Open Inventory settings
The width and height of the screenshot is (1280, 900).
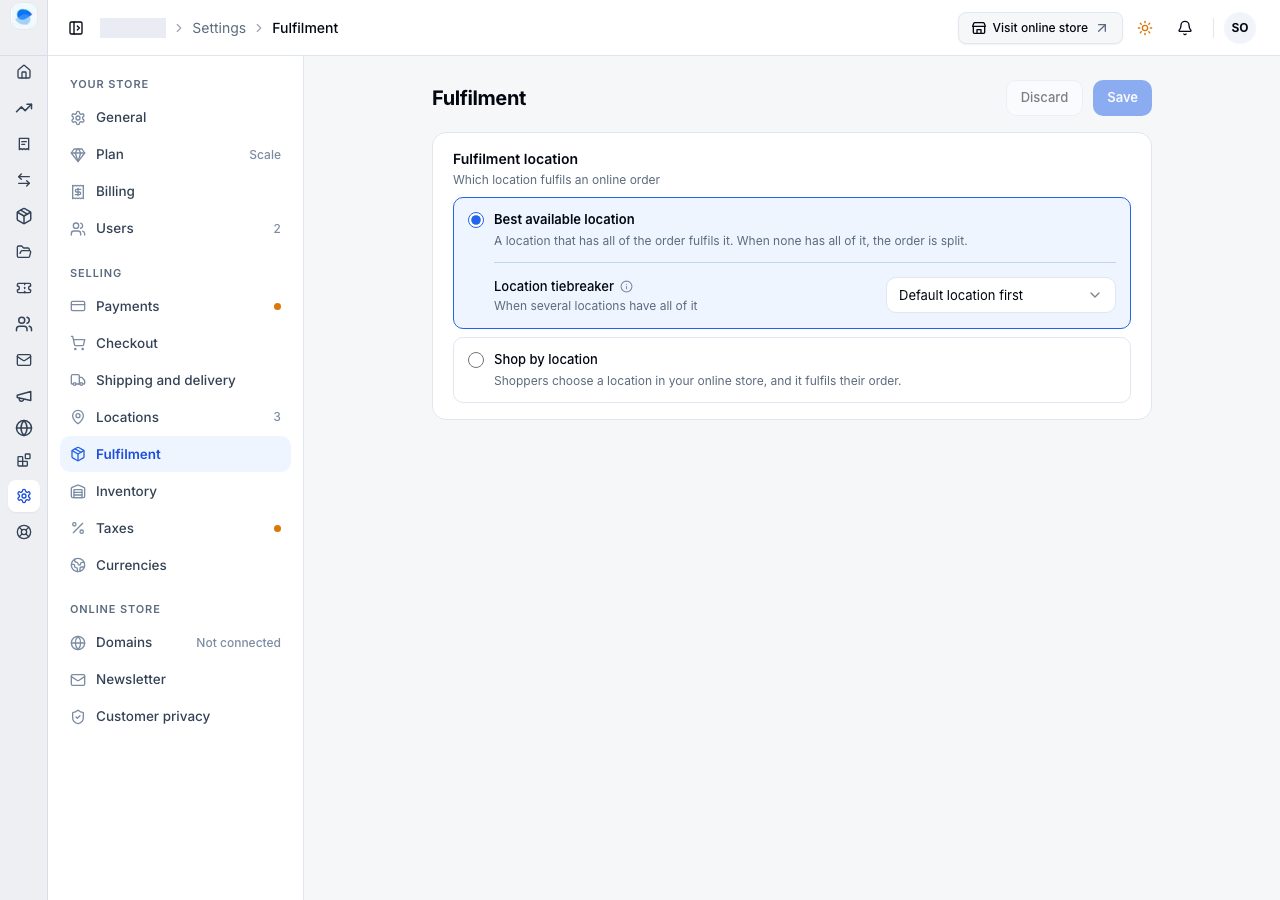(175, 491)
